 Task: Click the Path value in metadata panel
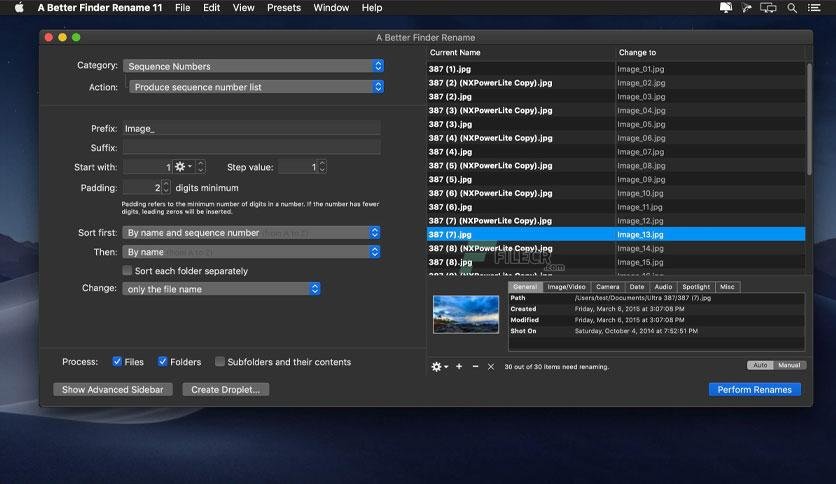[x=642, y=298]
